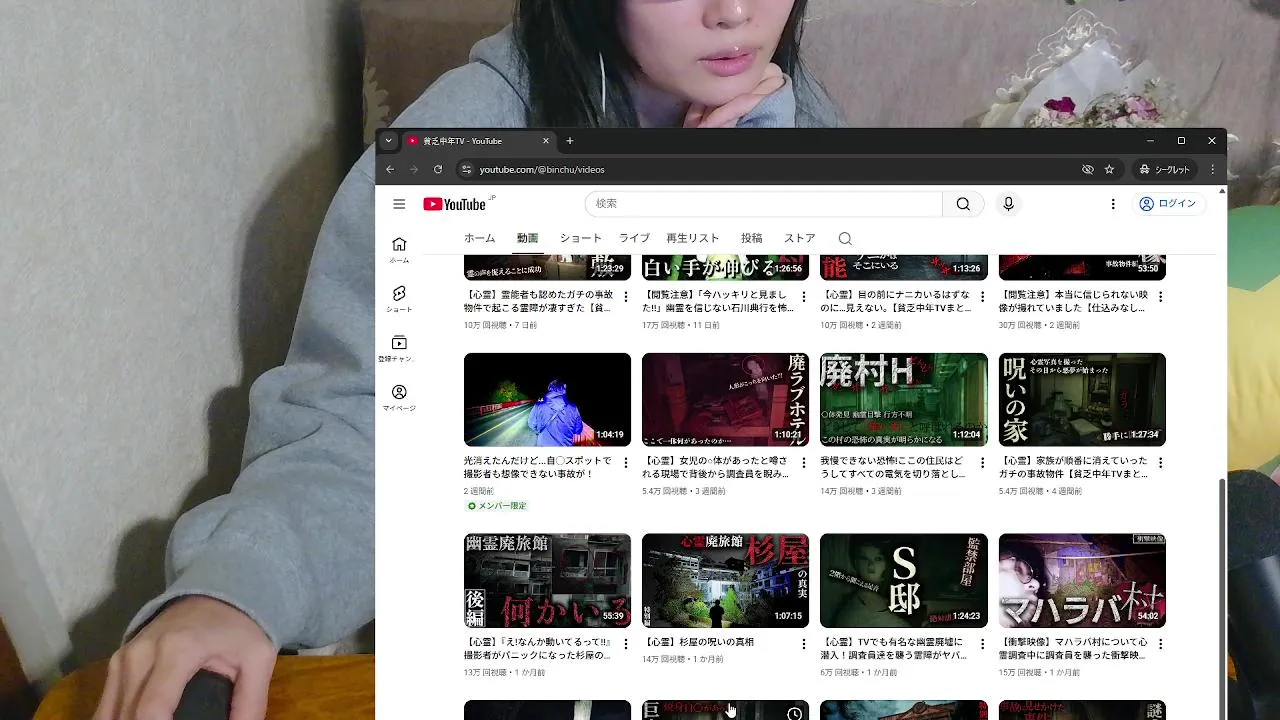Open the 1:04:19 members-only video thumbnail
The height and width of the screenshot is (720, 1280).
(547, 399)
